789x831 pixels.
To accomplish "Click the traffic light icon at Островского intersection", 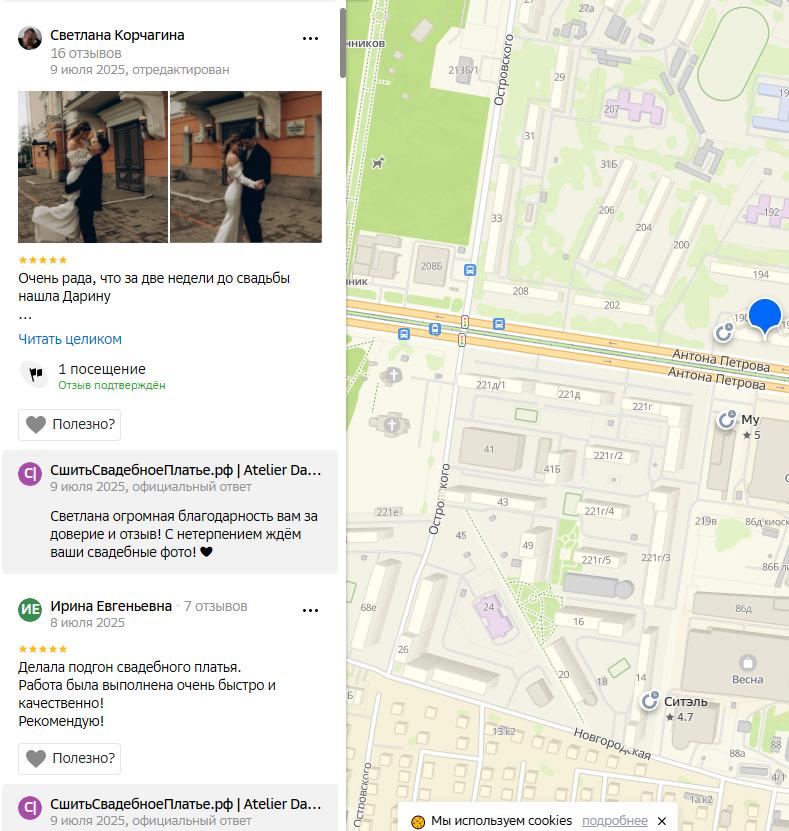I will (x=465, y=321).
